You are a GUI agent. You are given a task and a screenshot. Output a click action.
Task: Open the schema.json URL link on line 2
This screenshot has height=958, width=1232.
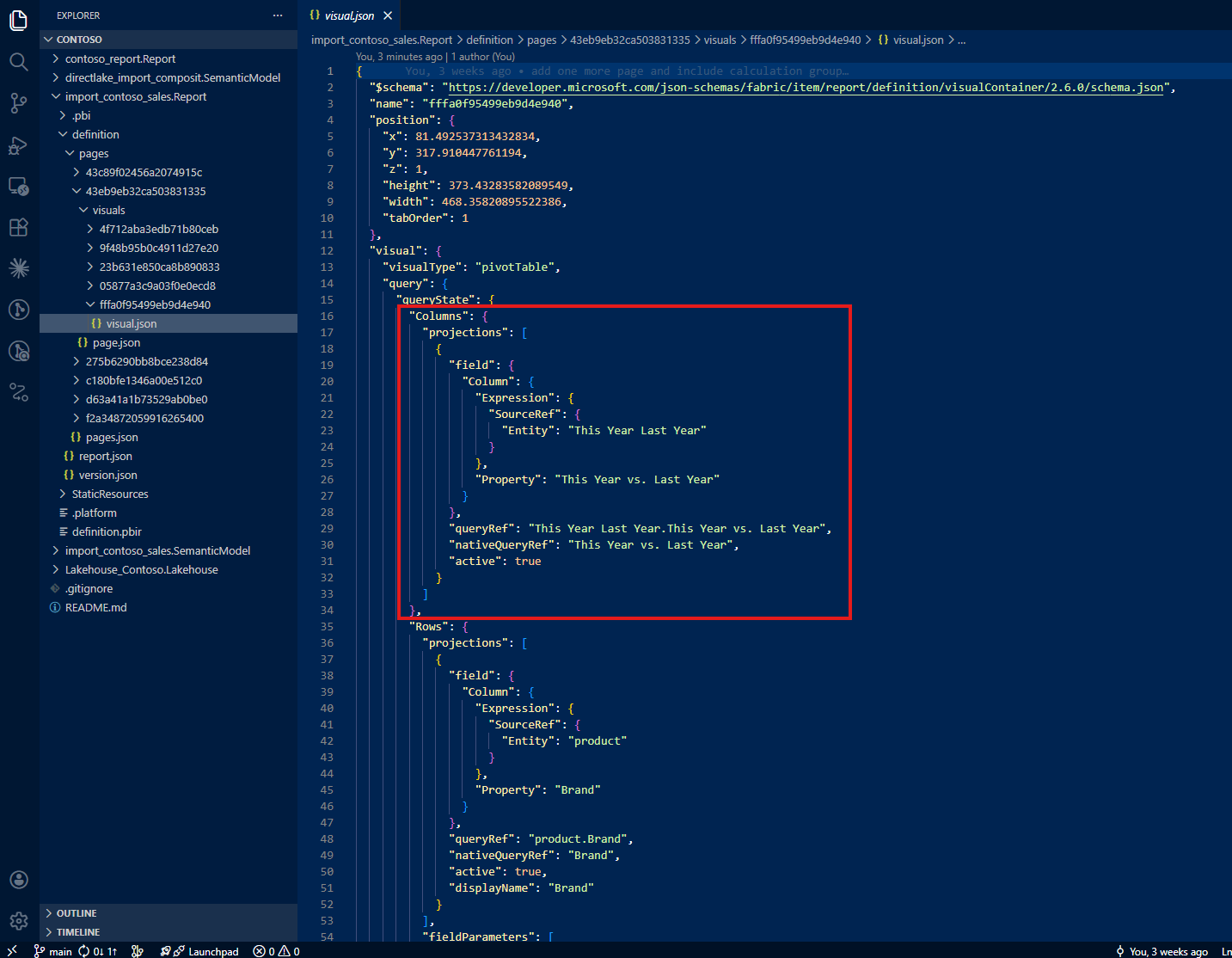pos(806,87)
